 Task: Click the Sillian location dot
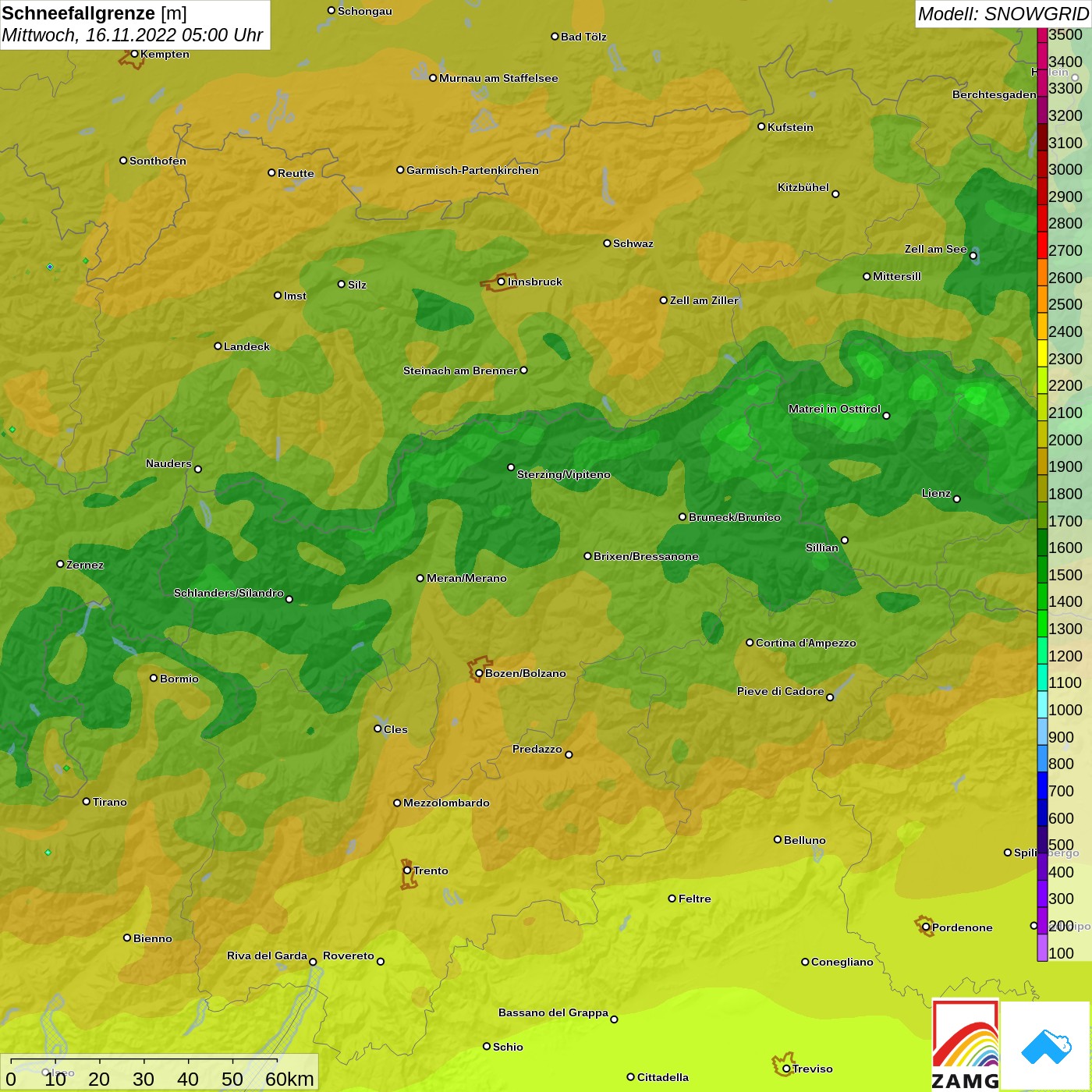(x=845, y=540)
